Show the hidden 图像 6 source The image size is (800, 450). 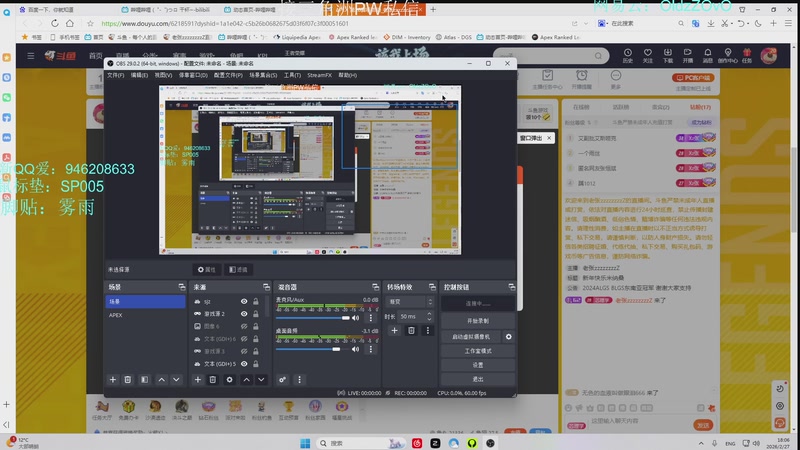244,326
